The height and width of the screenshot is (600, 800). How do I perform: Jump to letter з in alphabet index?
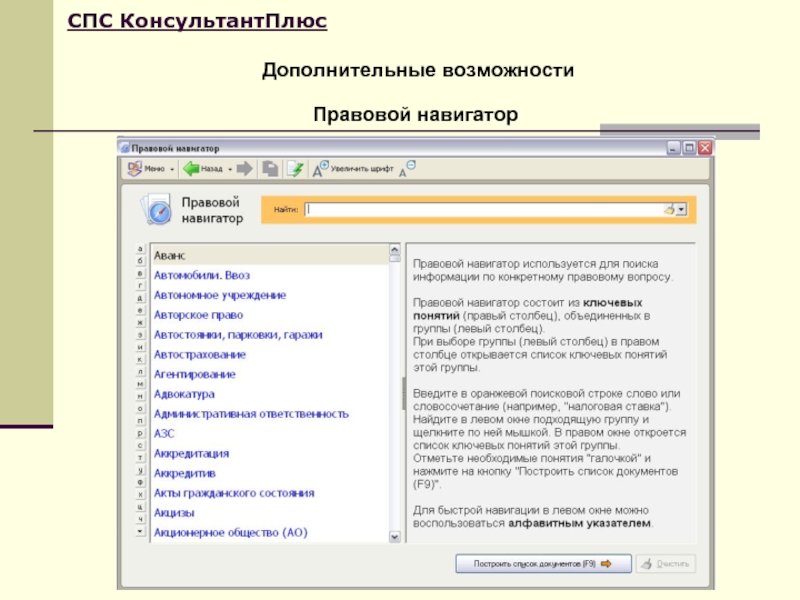coord(140,335)
